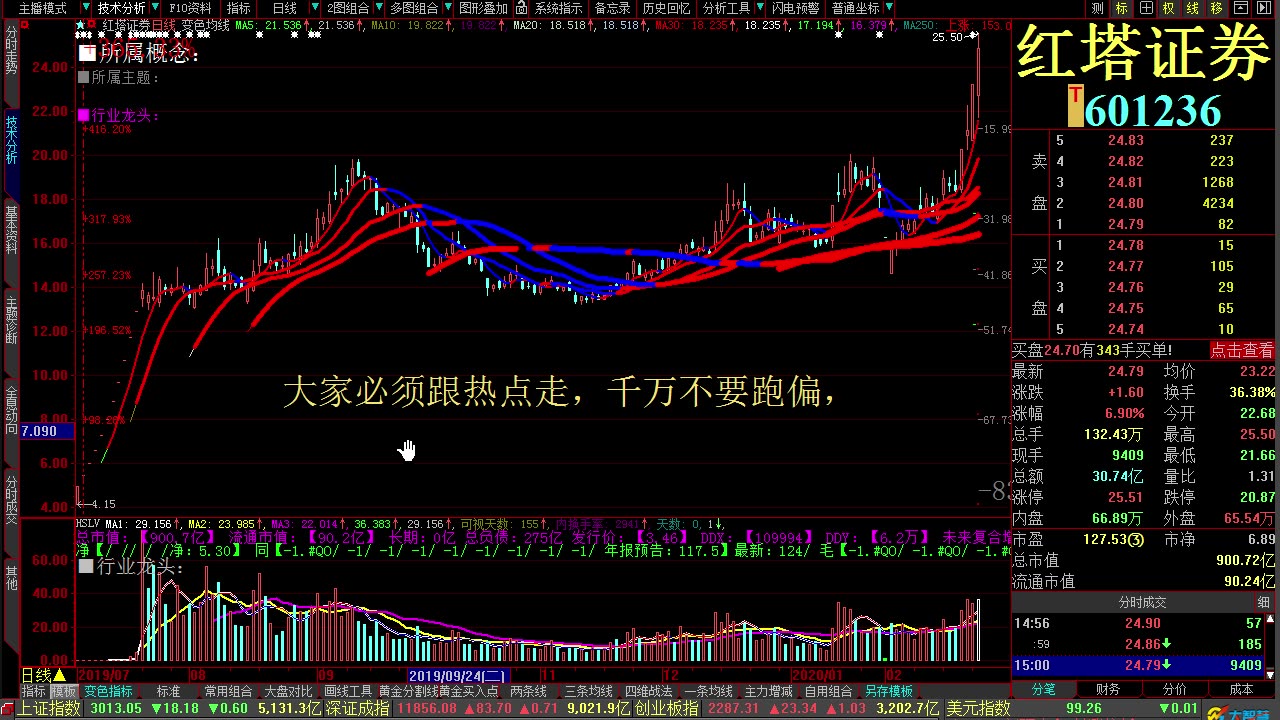This screenshot has height=720, width=1280.
Task: Click the yellow T tag beside 601236
Action: click(x=1075, y=106)
